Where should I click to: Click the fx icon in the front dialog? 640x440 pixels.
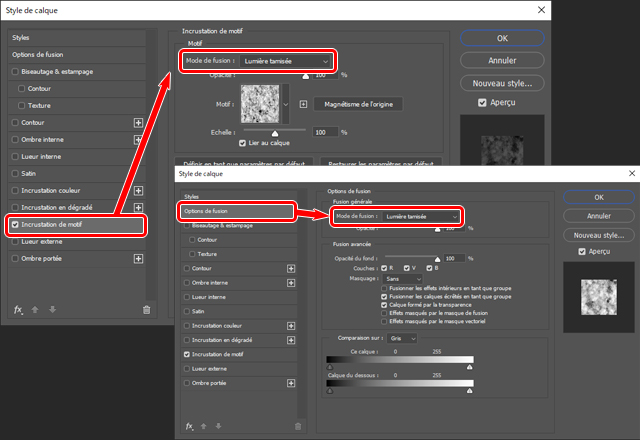190,425
